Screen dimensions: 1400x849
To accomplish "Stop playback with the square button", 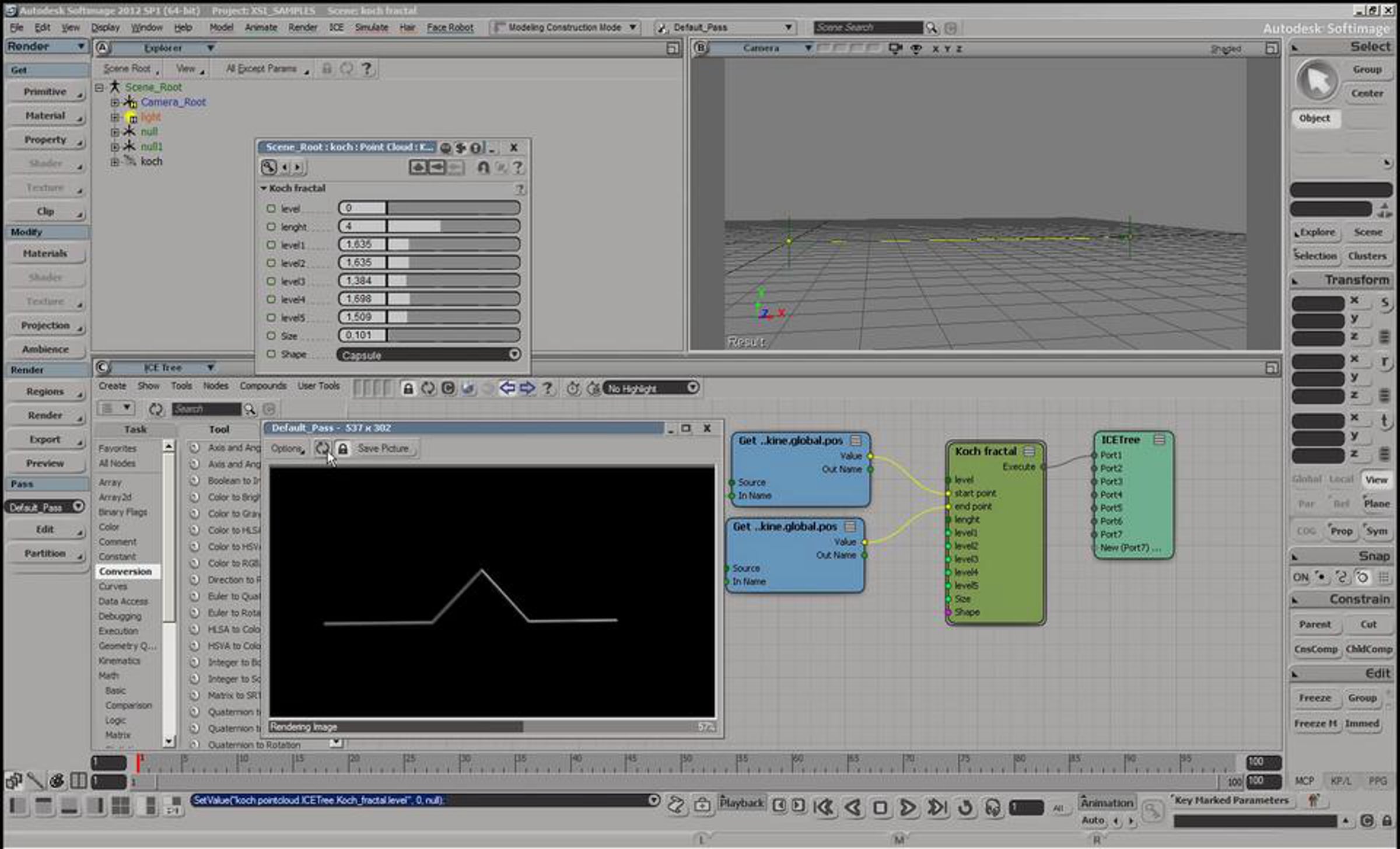I will [880, 808].
